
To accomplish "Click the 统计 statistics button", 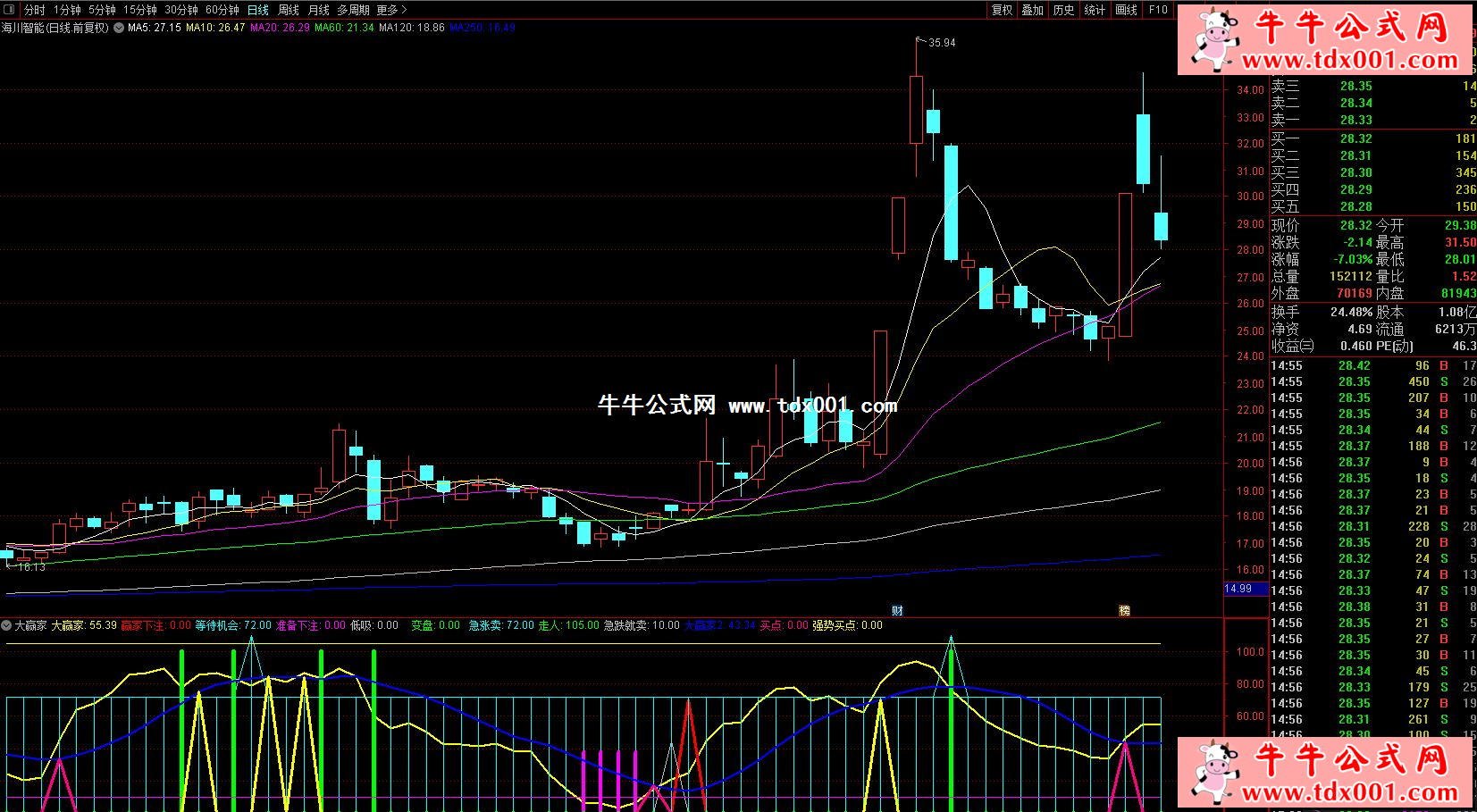I will click(1095, 10).
